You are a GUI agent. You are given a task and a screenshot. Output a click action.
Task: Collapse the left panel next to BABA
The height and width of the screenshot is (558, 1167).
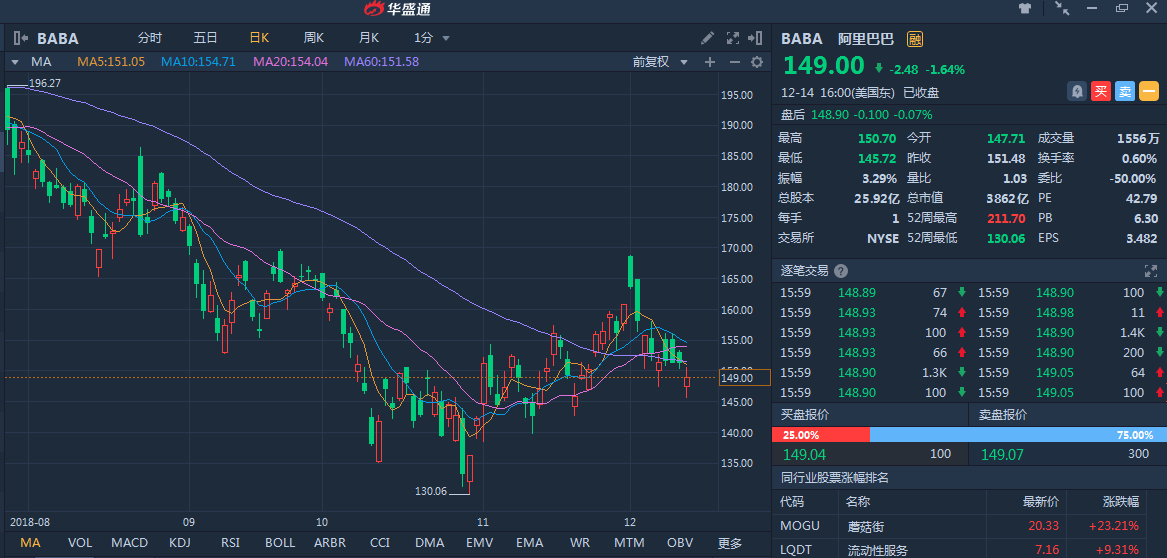point(20,38)
